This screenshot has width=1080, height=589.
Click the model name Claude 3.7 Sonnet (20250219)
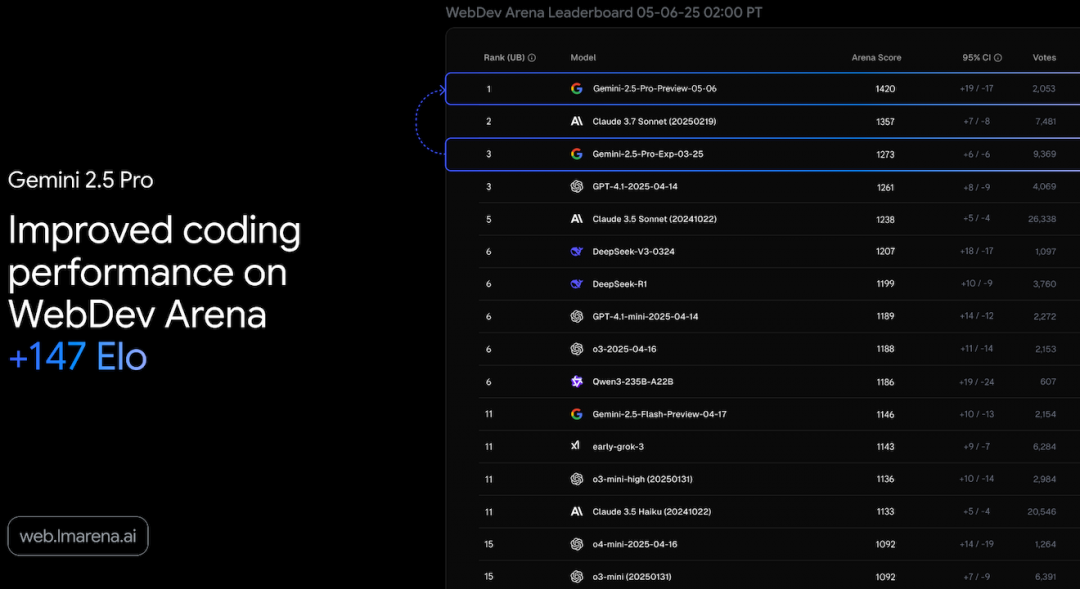pos(654,121)
